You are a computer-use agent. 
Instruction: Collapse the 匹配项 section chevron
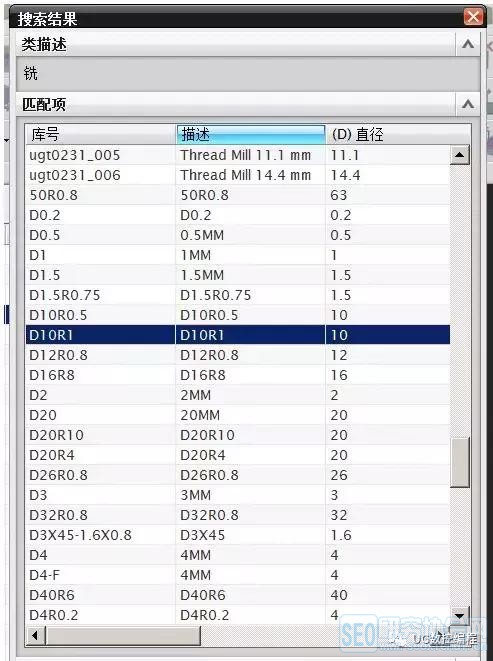click(x=468, y=104)
